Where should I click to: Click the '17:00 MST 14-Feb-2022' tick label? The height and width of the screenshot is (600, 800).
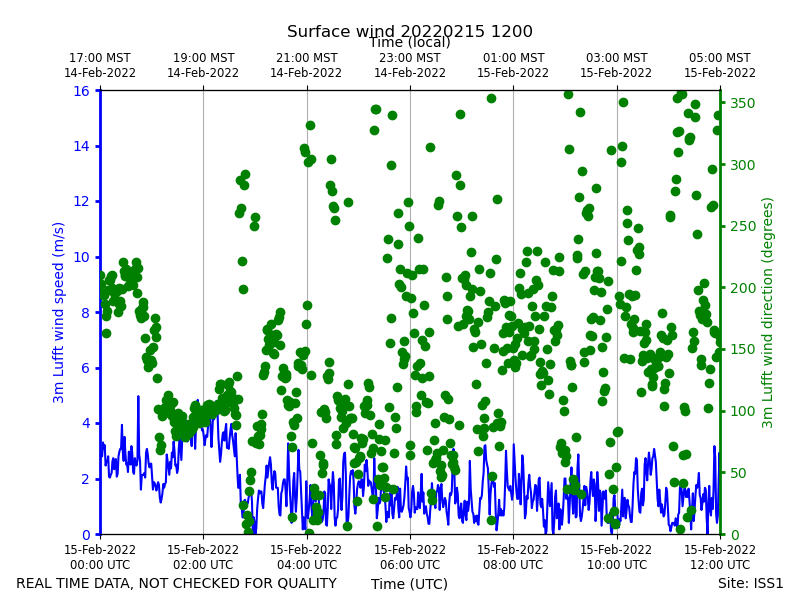pos(100,65)
